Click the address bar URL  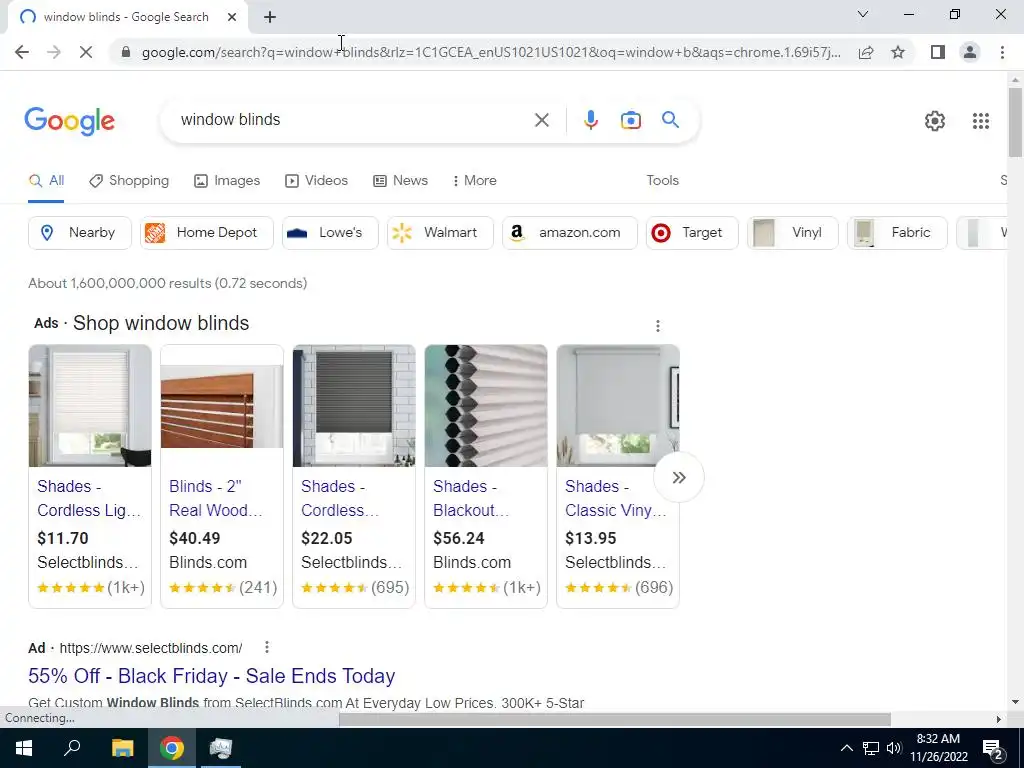pyautogui.click(x=491, y=52)
